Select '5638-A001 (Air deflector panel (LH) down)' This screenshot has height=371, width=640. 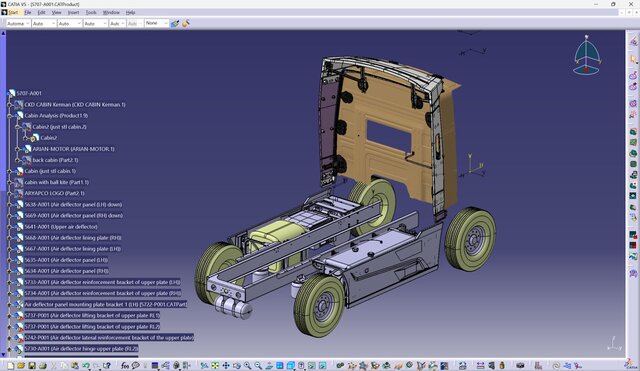coord(73,204)
